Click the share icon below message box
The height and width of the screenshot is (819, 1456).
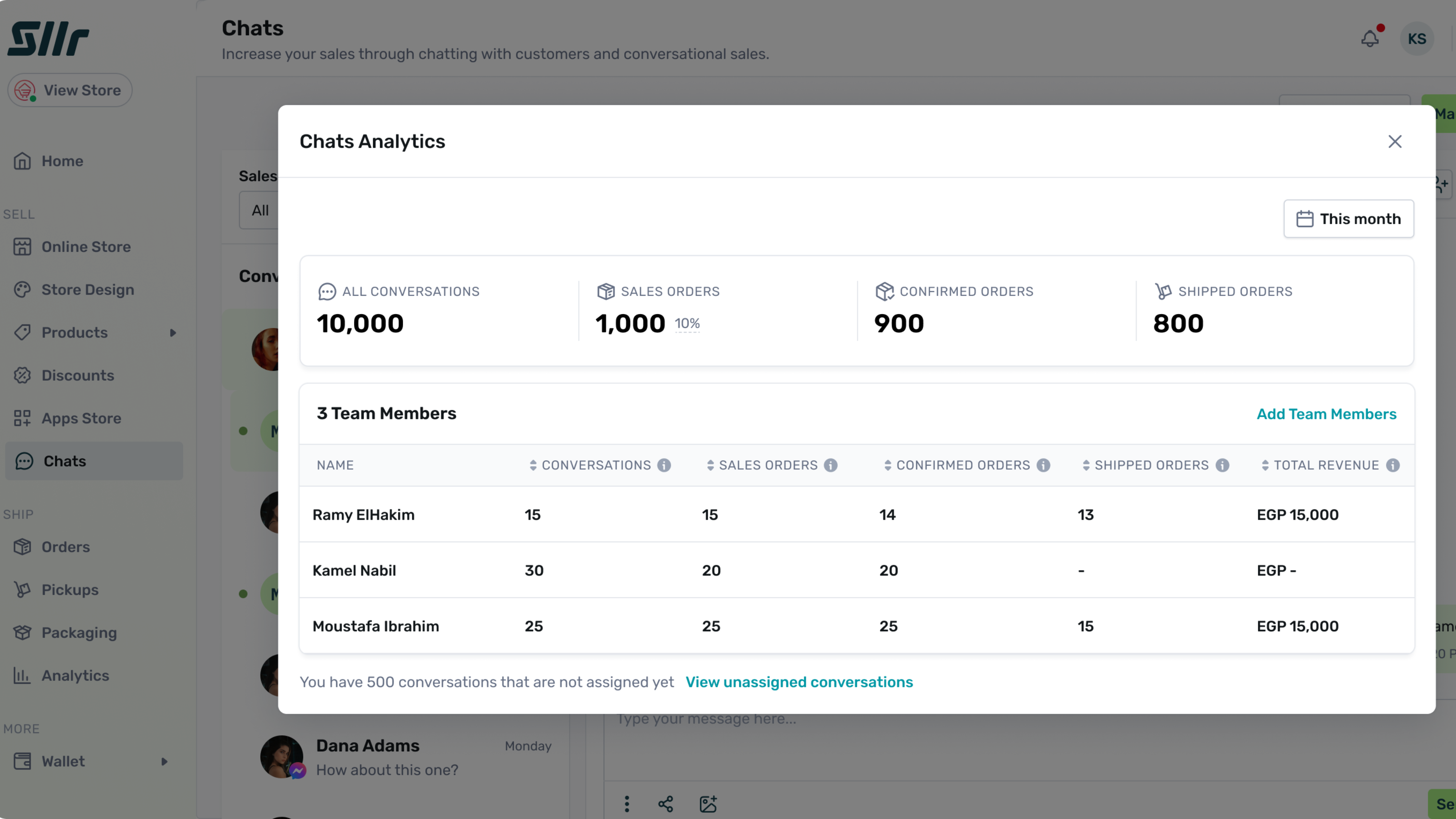click(666, 804)
